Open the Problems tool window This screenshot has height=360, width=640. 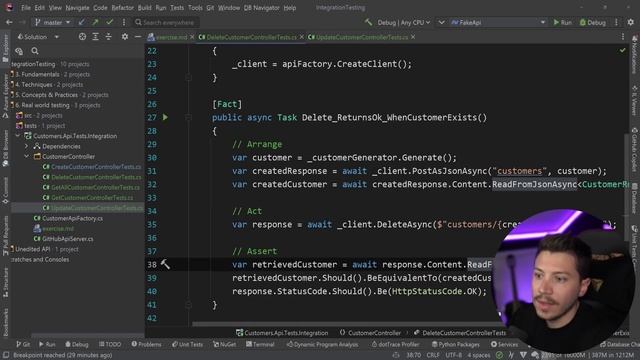(x=146, y=344)
